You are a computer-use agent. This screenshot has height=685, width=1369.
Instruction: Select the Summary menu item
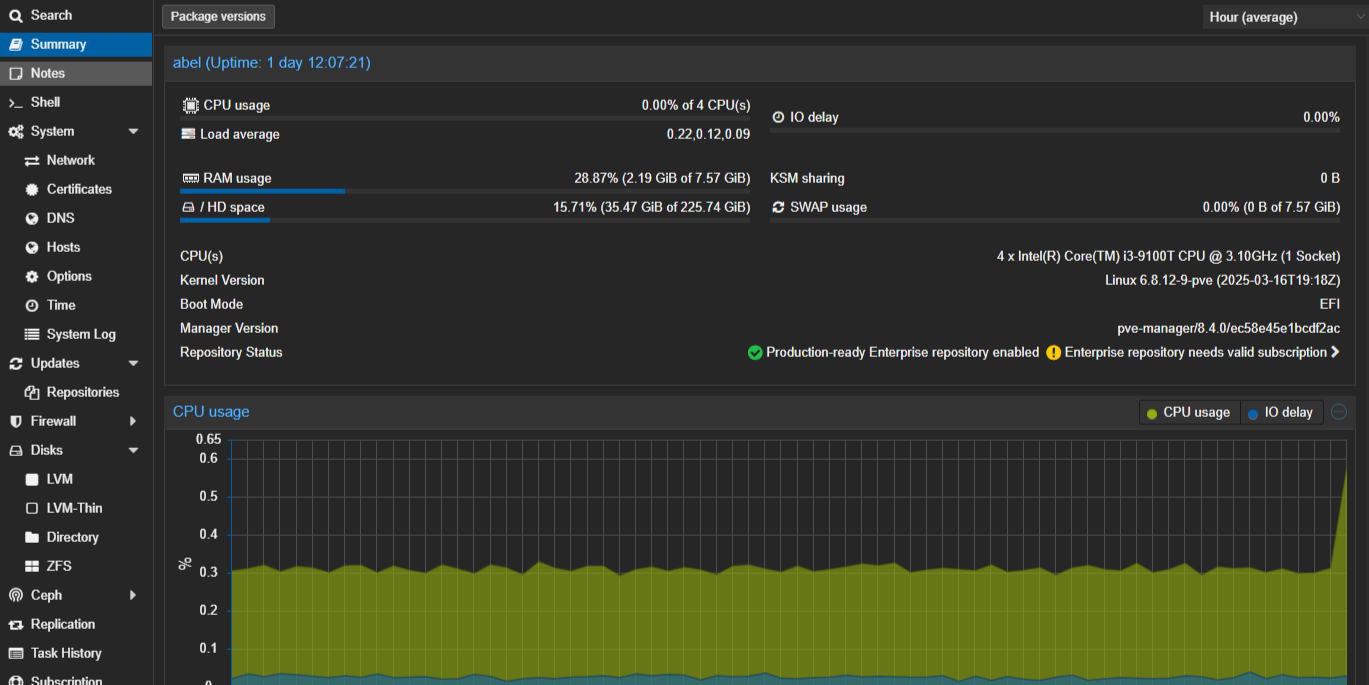coord(76,44)
